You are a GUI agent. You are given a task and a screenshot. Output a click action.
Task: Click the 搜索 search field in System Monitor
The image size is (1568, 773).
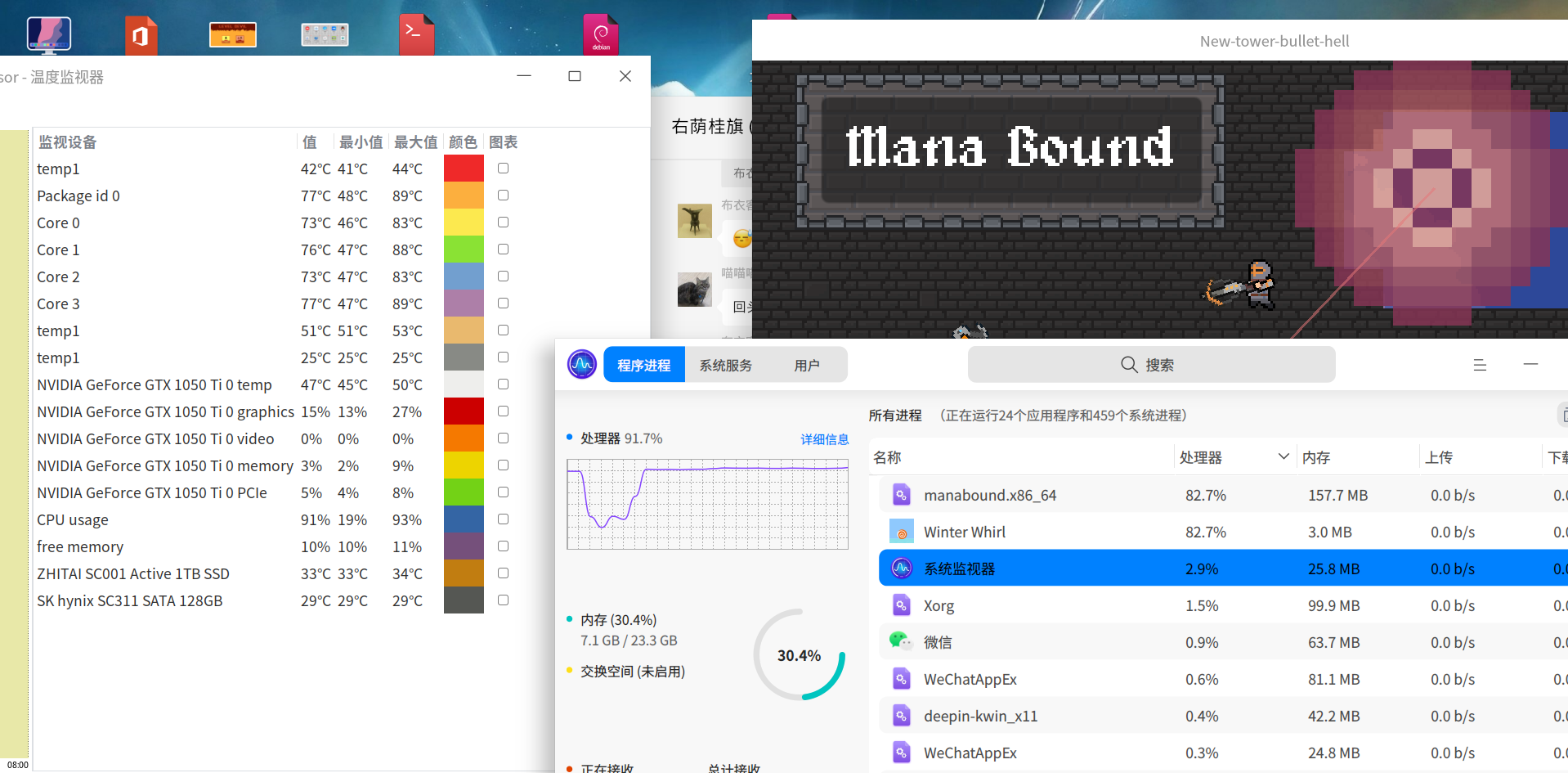(x=1151, y=365)
